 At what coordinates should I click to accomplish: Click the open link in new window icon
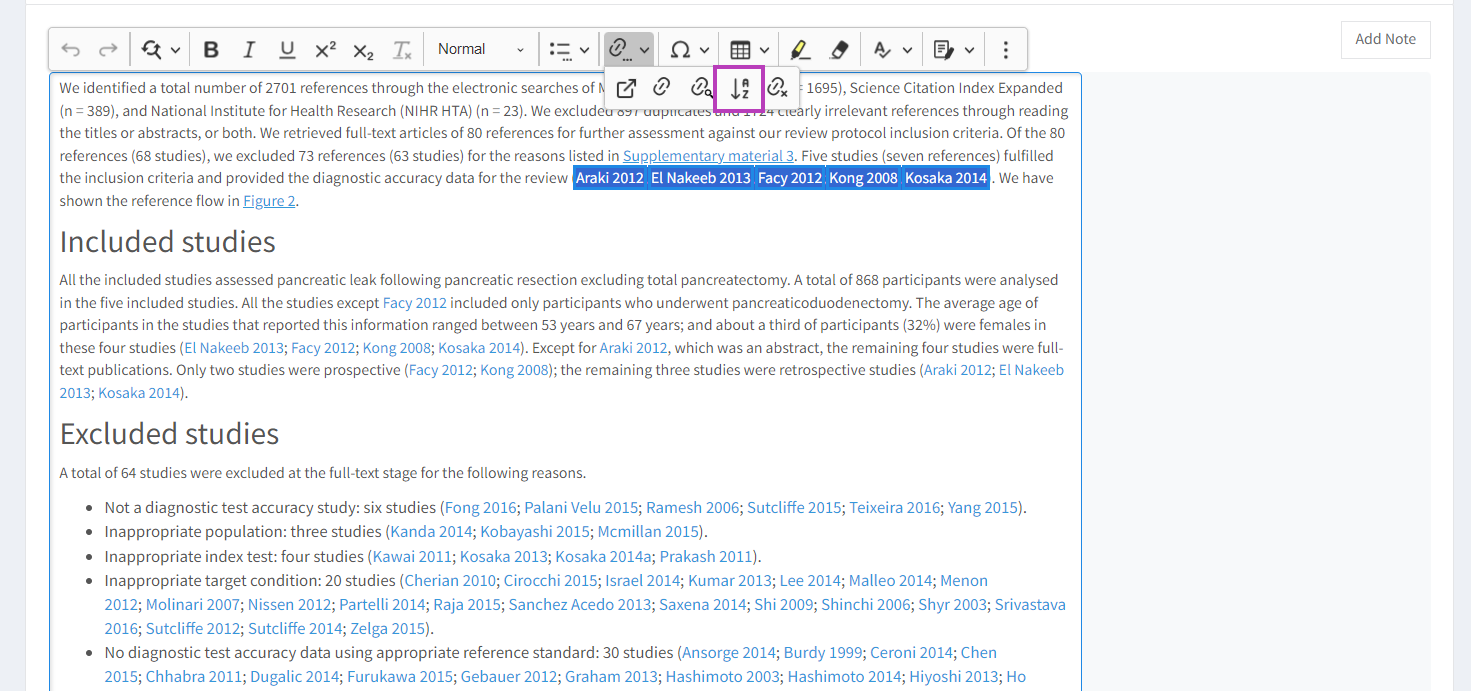pyautogui.click(x=626, y=88)
